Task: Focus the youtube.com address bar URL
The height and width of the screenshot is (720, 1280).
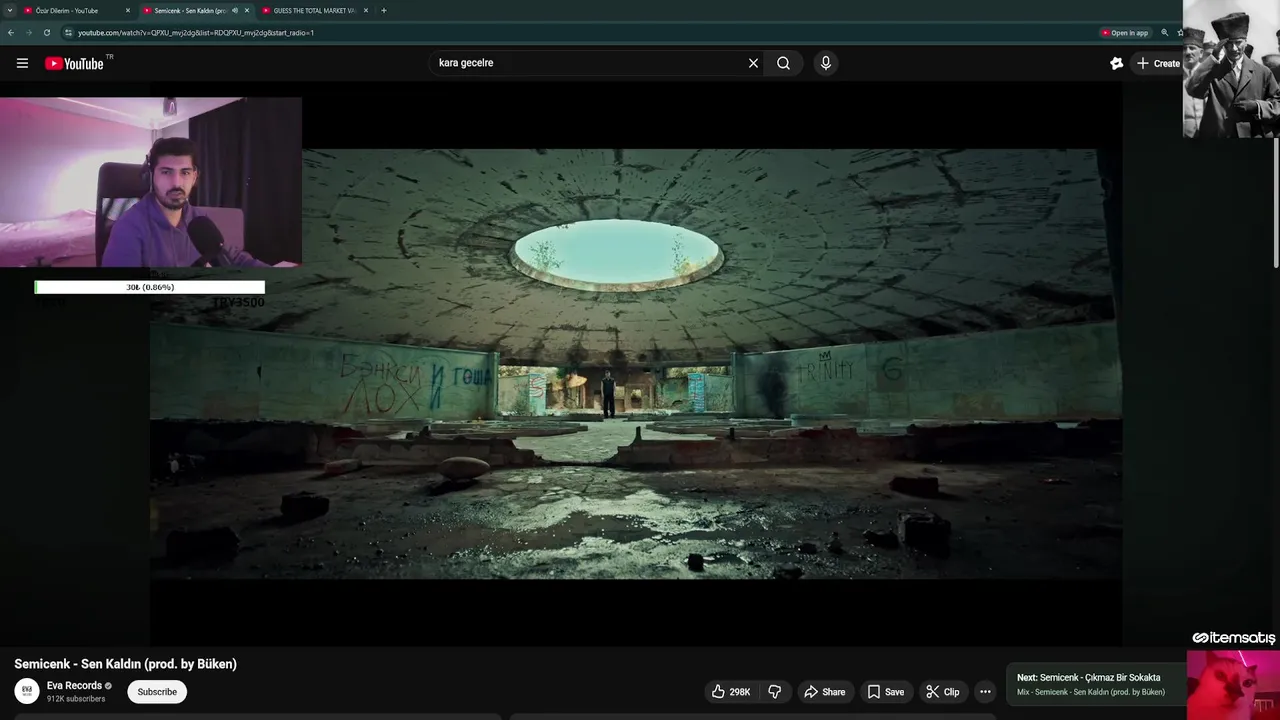Action: [x=196, y=33]
